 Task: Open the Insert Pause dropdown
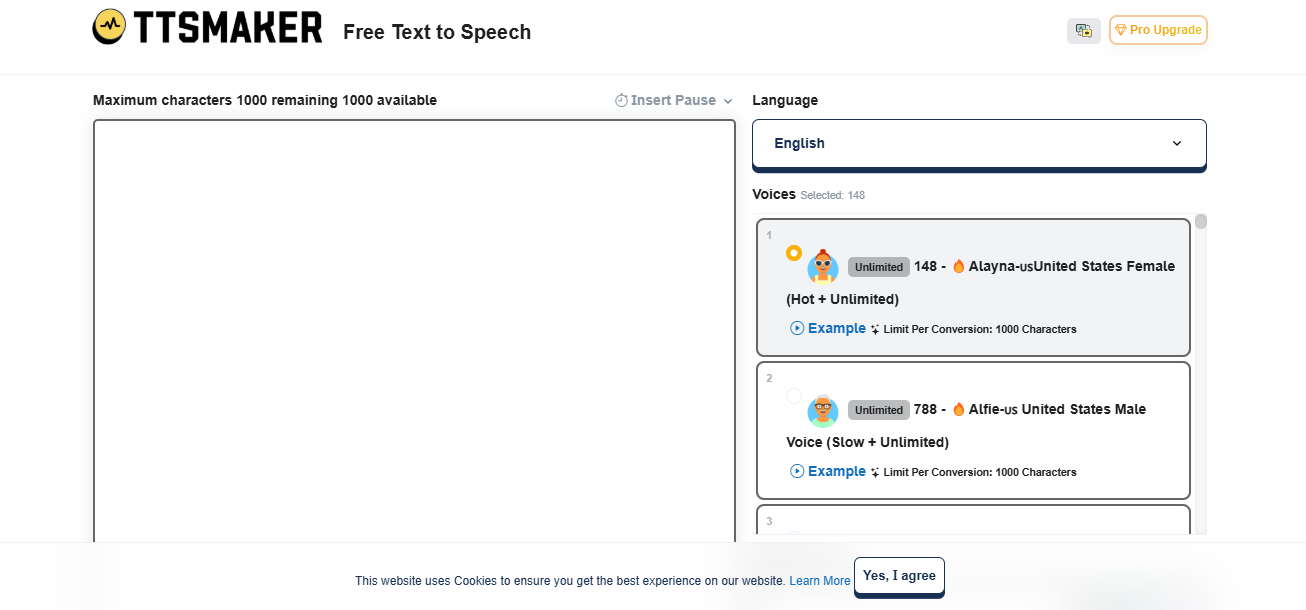[674, 100]
